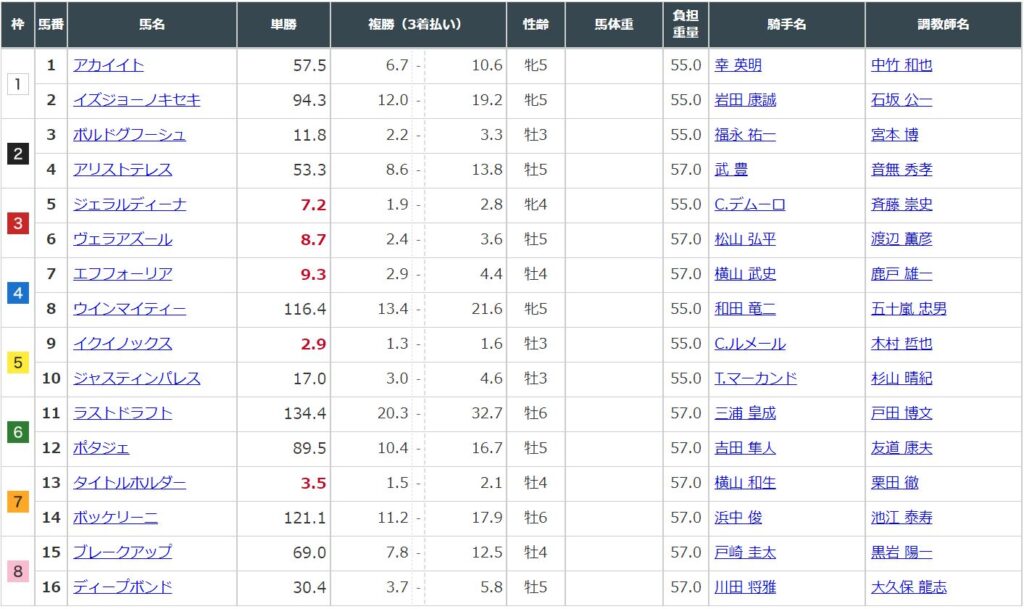This screenshot has width=1024, height=609.
Task: Click horse name タイトルホルダー
Action: 129,482
